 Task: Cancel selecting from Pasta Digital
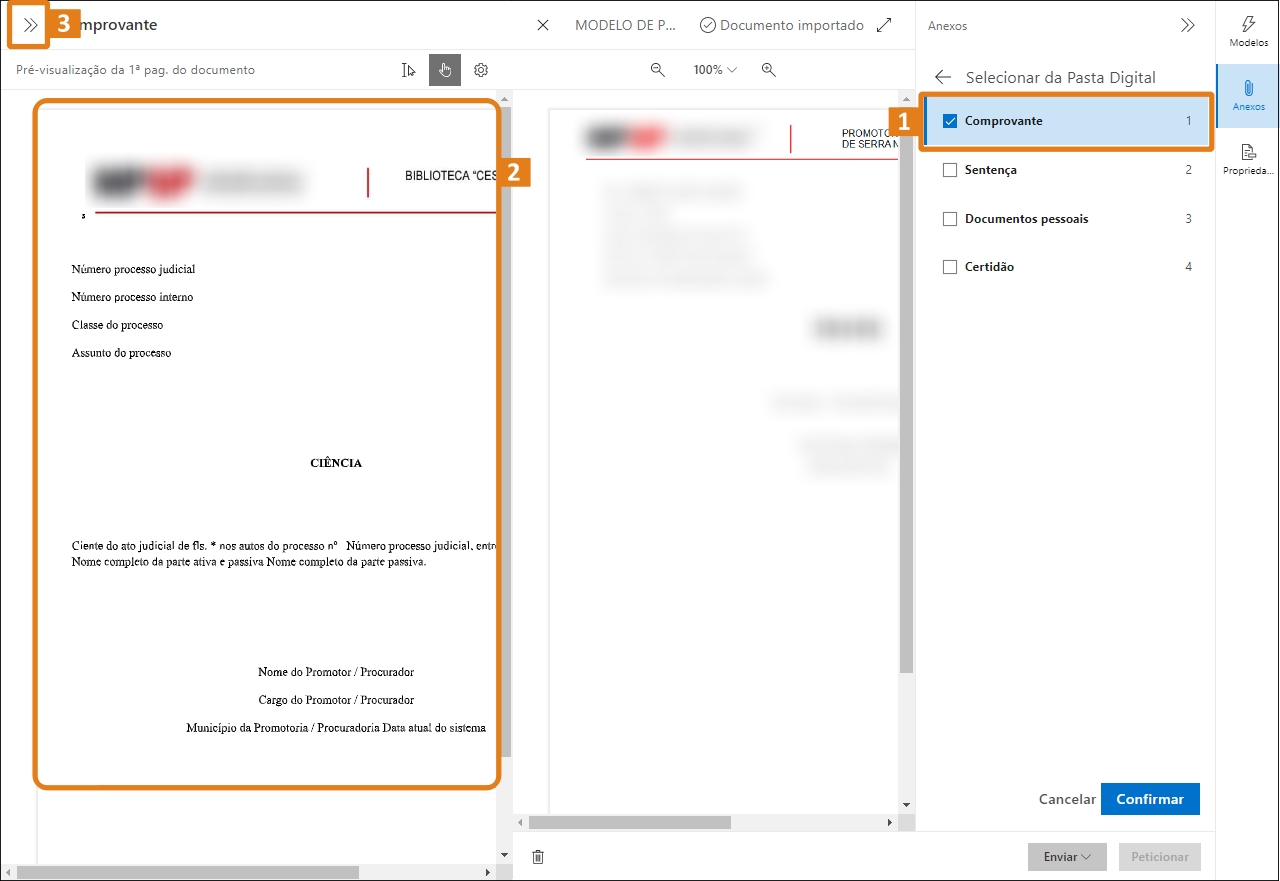pyautogui.click(x=1066, y=799)
